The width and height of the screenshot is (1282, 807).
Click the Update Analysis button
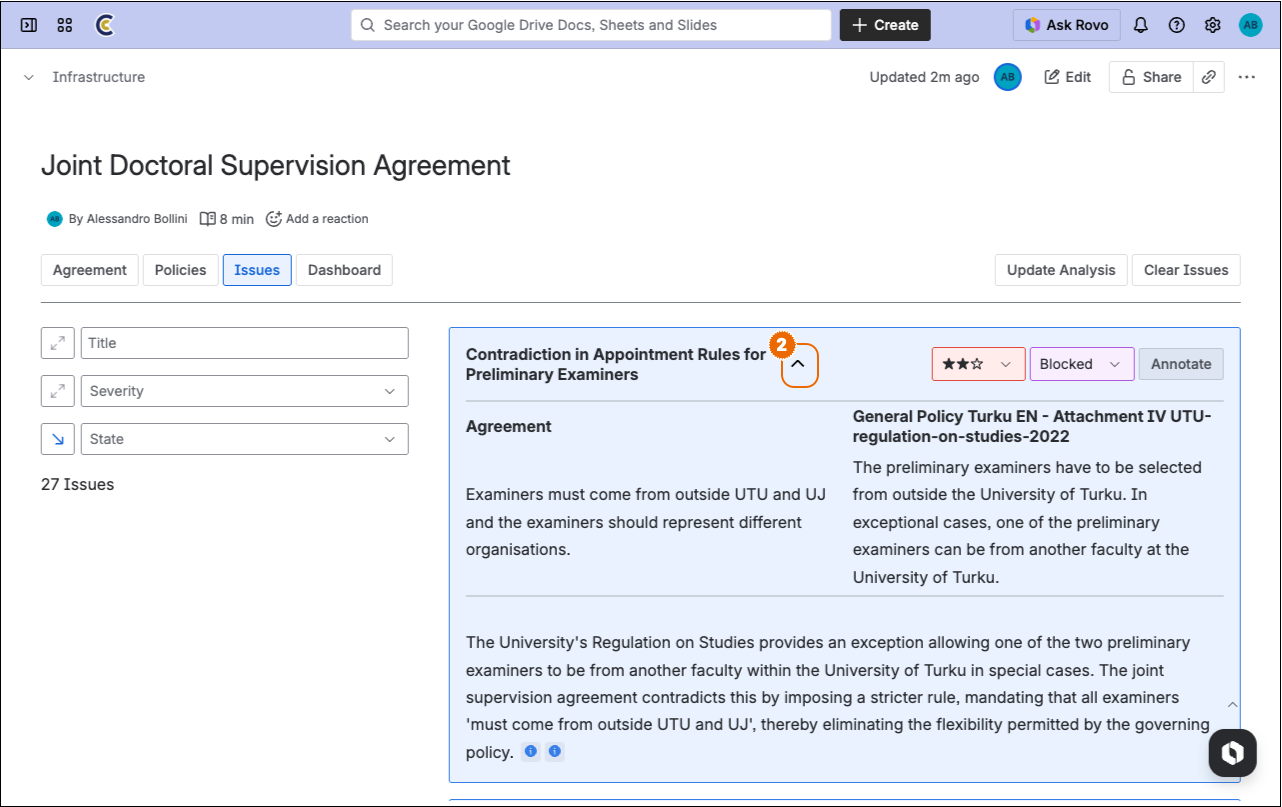[1061, 270]
